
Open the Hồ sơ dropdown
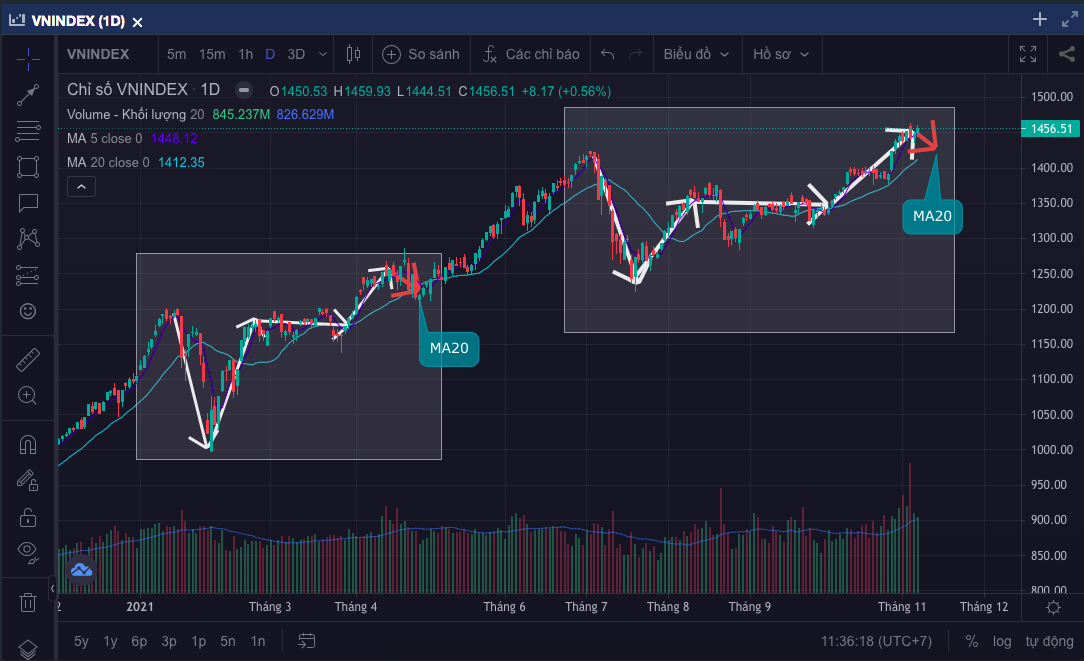pos(780,54)
